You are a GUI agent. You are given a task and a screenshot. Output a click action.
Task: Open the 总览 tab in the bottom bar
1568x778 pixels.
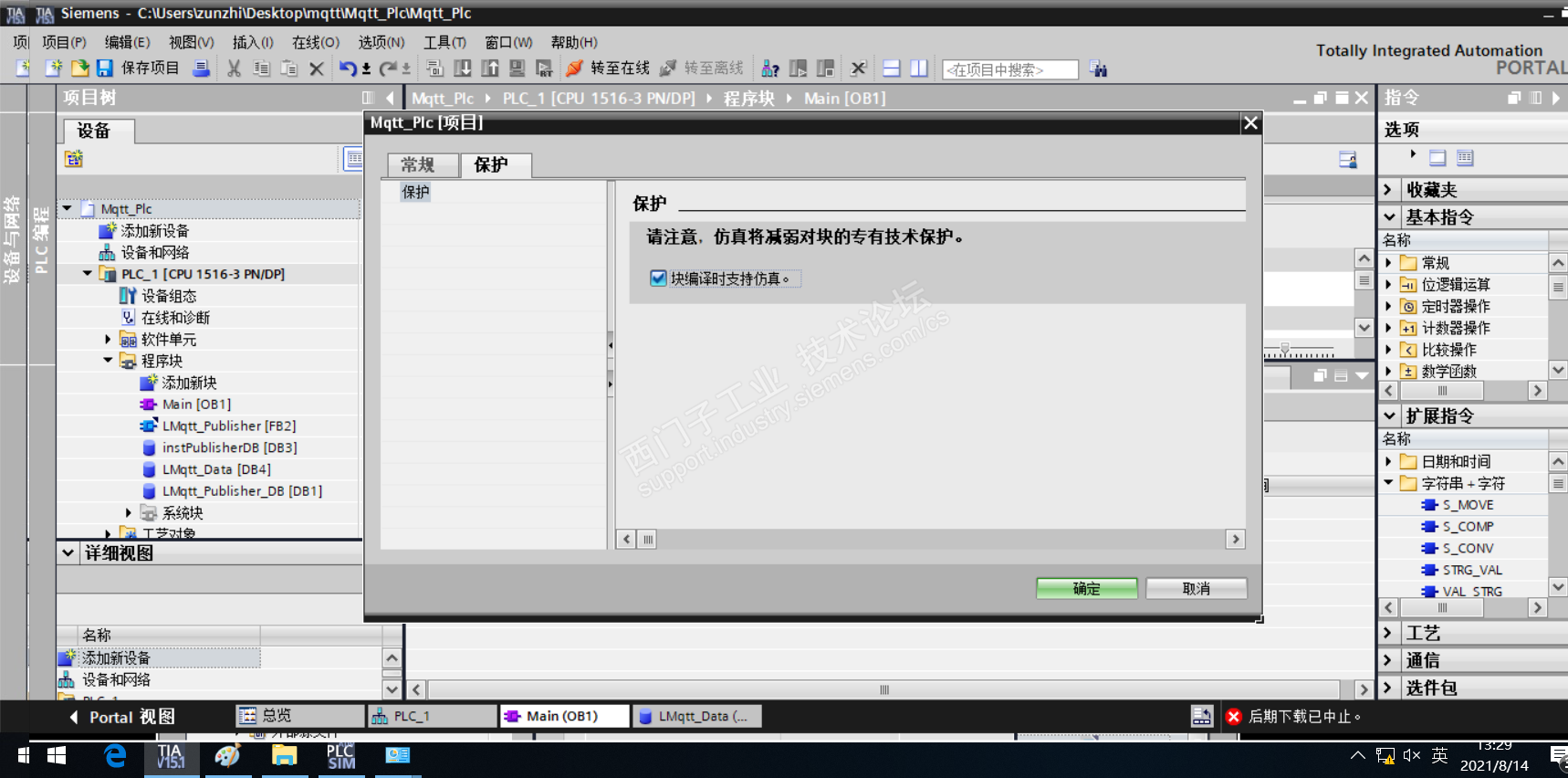click(x=299, y=716)
